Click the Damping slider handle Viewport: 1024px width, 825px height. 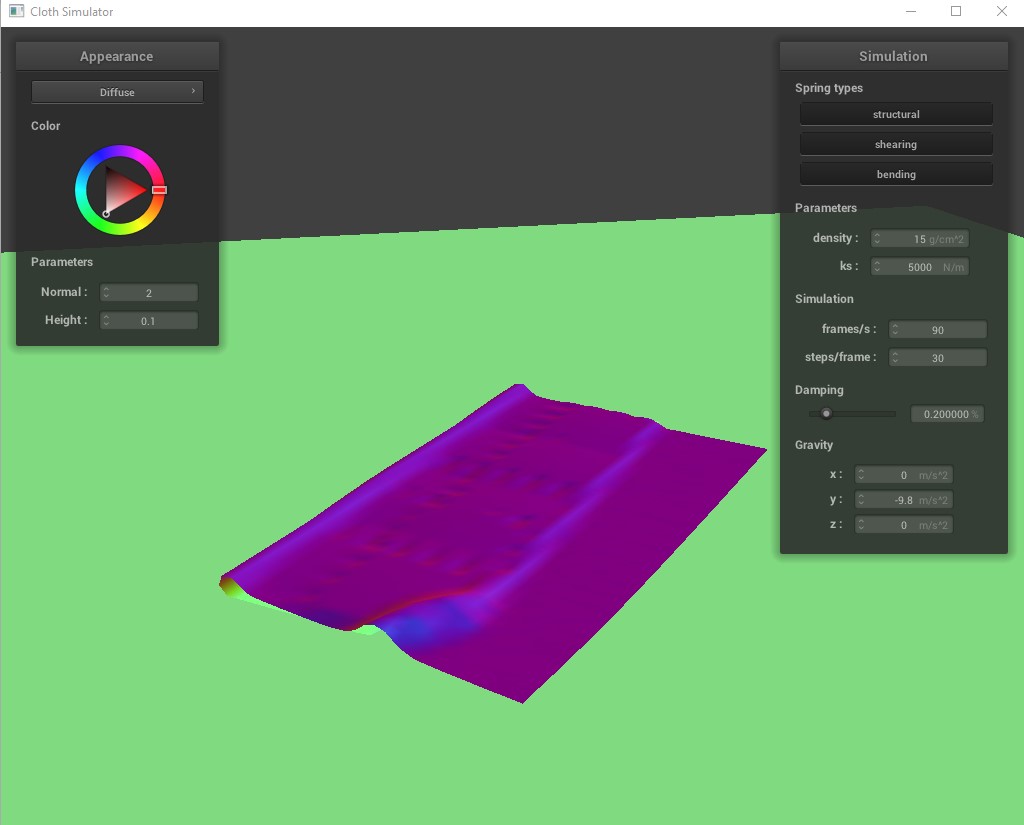[x=826, y=413]
